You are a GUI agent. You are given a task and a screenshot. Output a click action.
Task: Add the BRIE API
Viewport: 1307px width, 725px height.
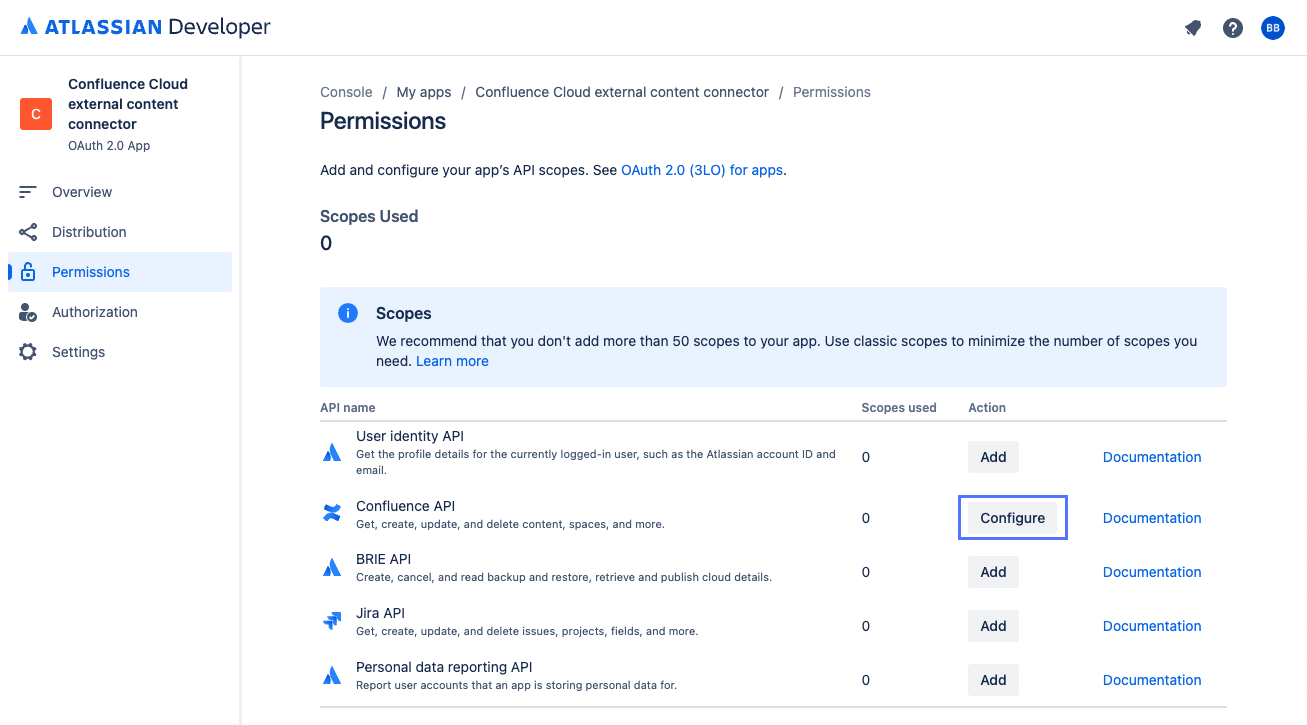pos(993,572)
